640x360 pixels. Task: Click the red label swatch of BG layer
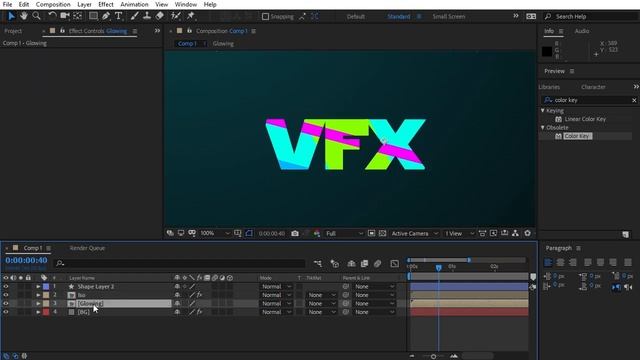pos(46,312)
